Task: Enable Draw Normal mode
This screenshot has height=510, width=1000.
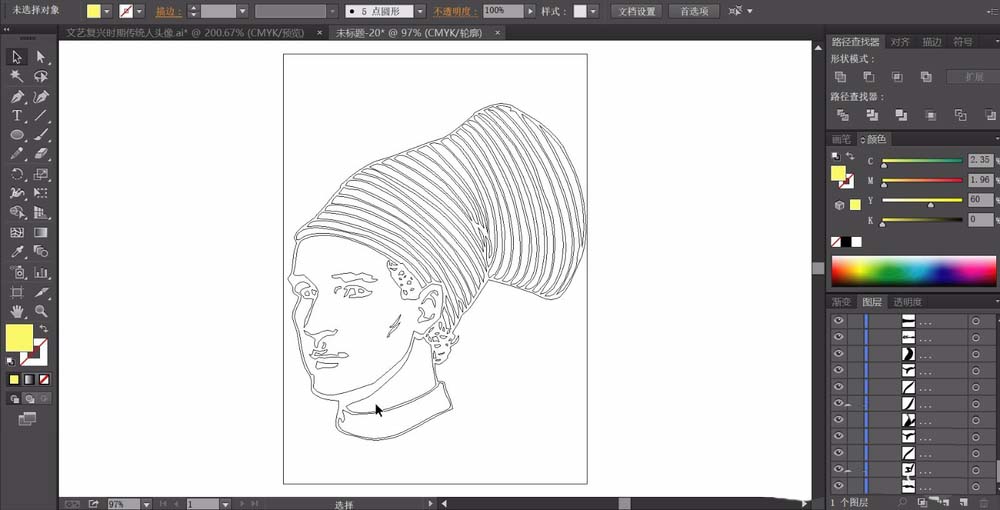Action: click(15, 399)
